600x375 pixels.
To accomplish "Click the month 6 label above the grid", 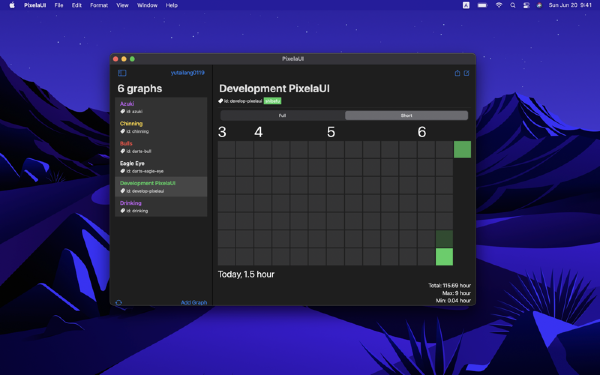I will click(x=422, y=132).
